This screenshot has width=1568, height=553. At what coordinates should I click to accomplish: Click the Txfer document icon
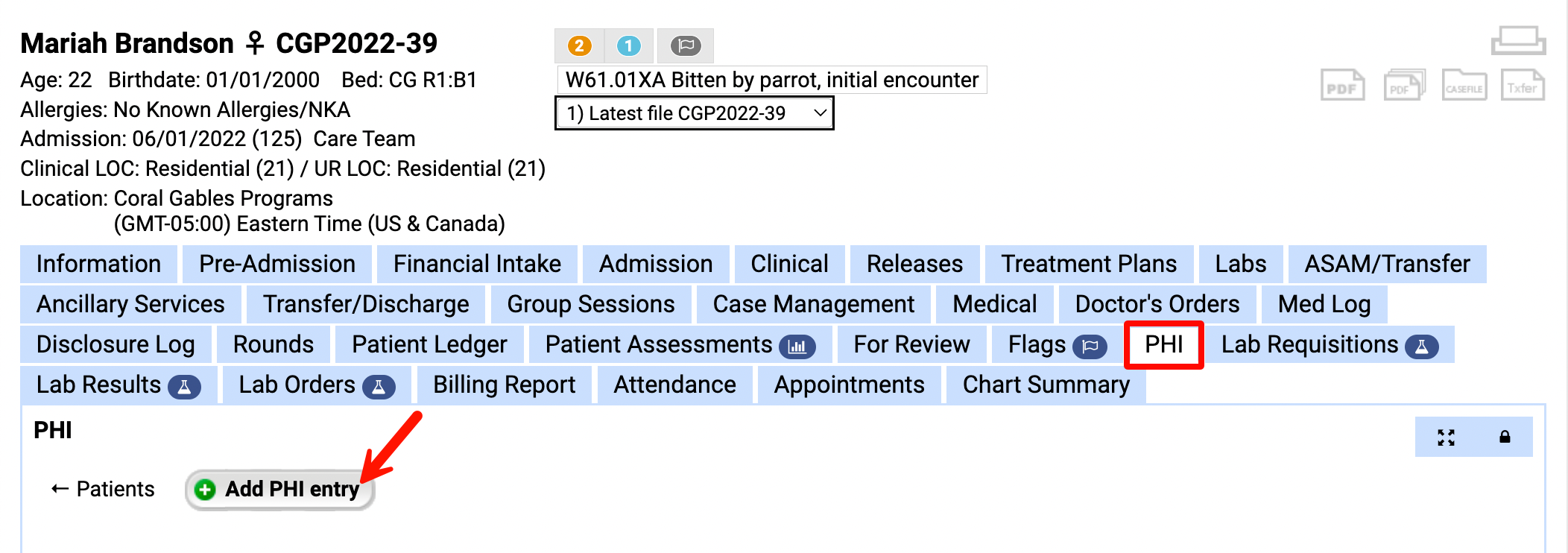pos(1522,86)
